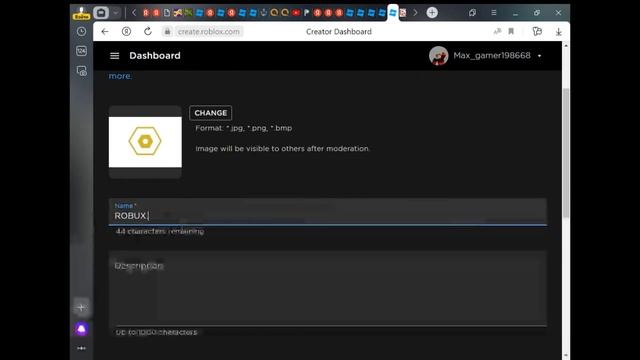Select the yellow hexagon image thumbnail

tap(145, 142)
